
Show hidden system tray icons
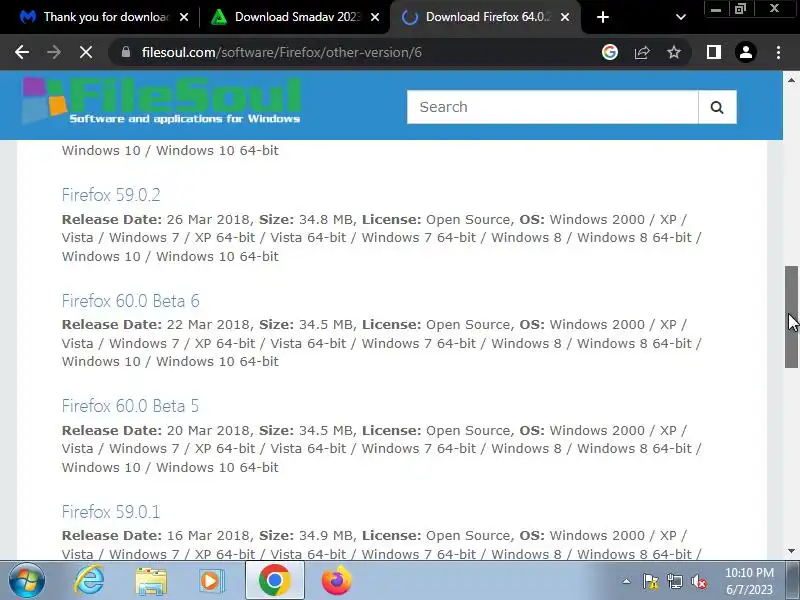(627, 581)
